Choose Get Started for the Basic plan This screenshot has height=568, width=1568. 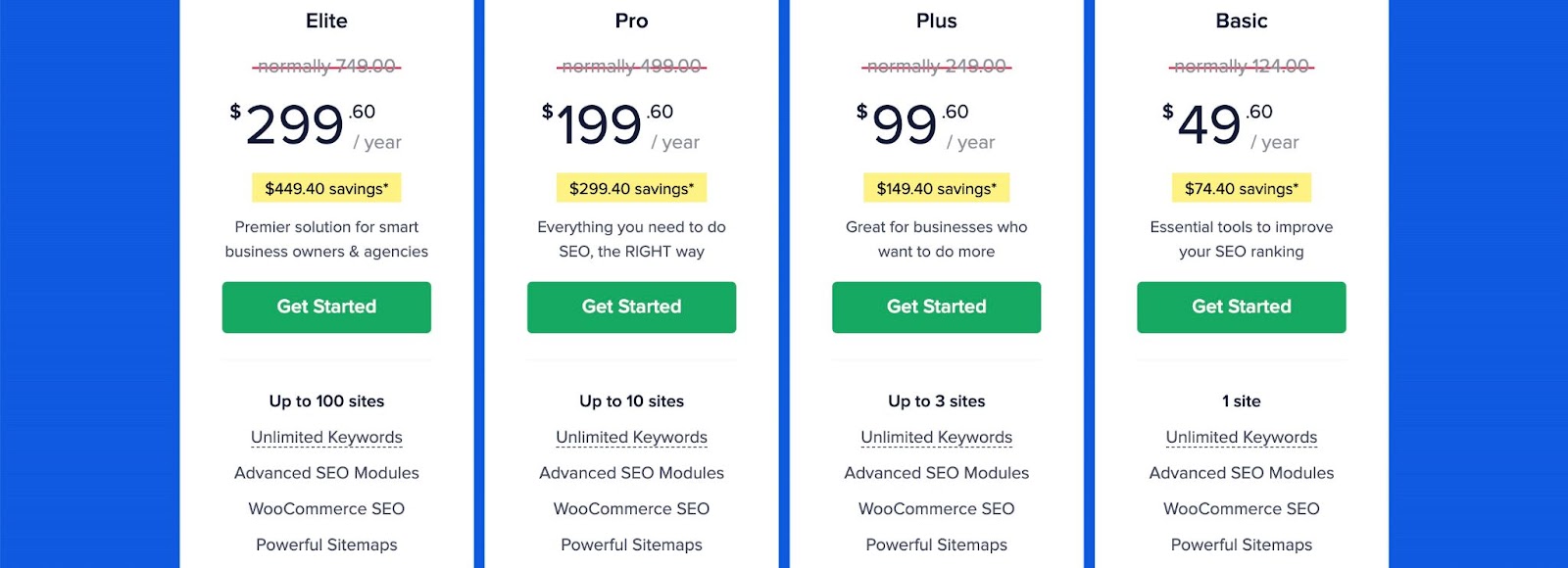[1241, 307]
